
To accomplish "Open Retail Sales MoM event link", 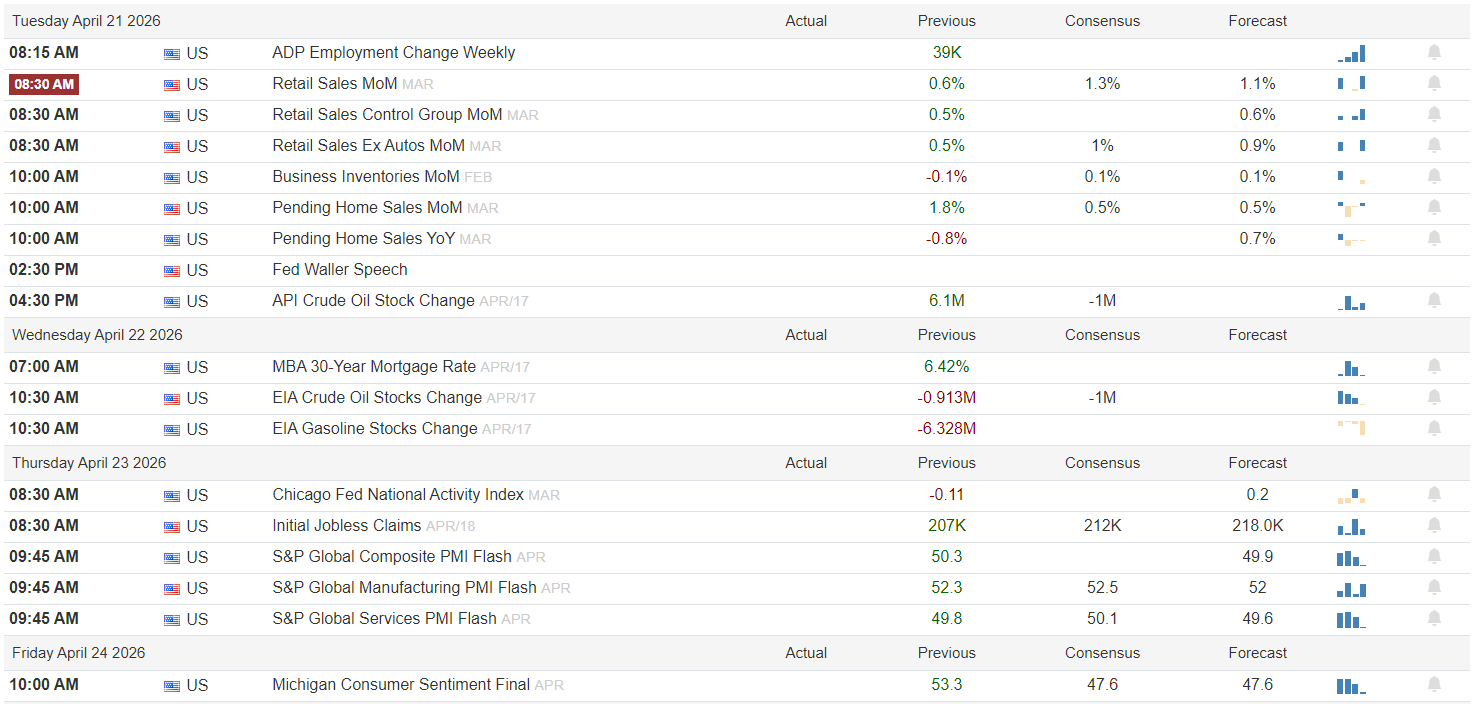I will [x=335, y=83].
